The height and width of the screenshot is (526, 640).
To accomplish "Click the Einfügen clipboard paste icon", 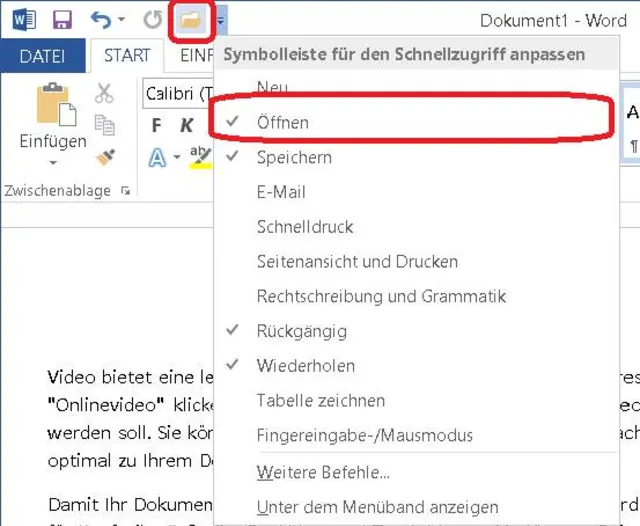I will (x=51, y=106).
